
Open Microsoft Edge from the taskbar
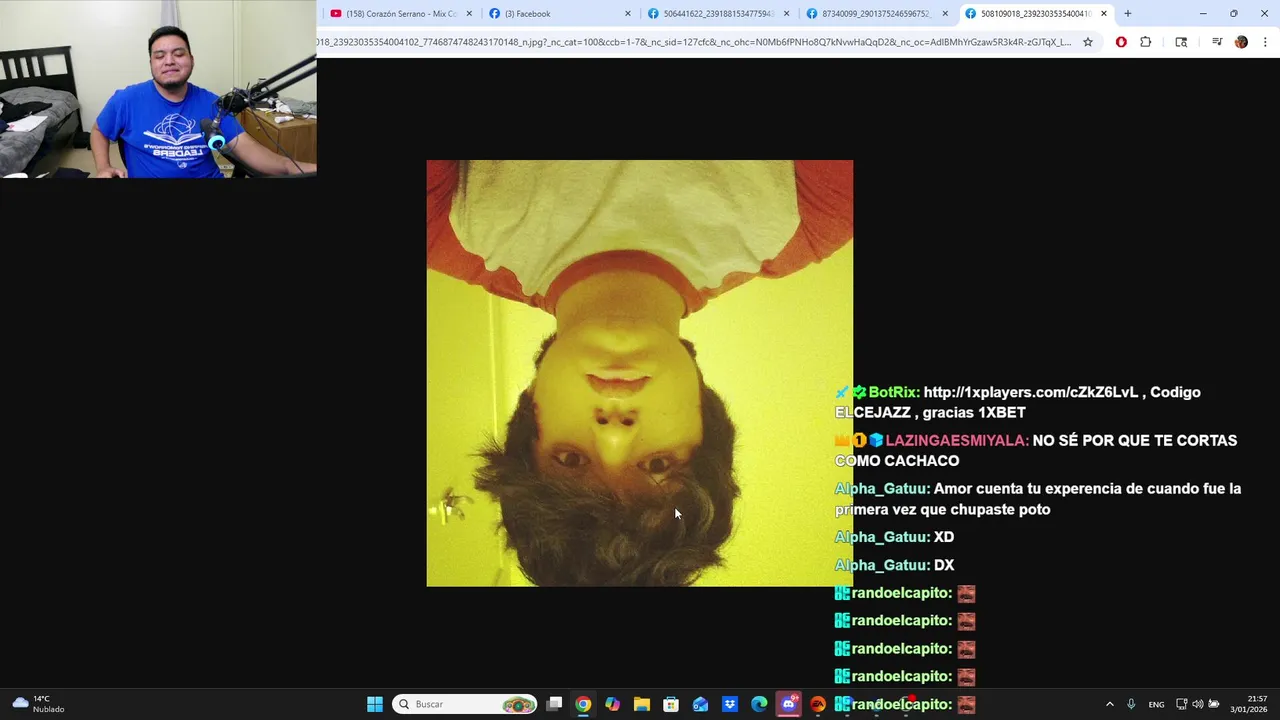(x=759, y=704)
